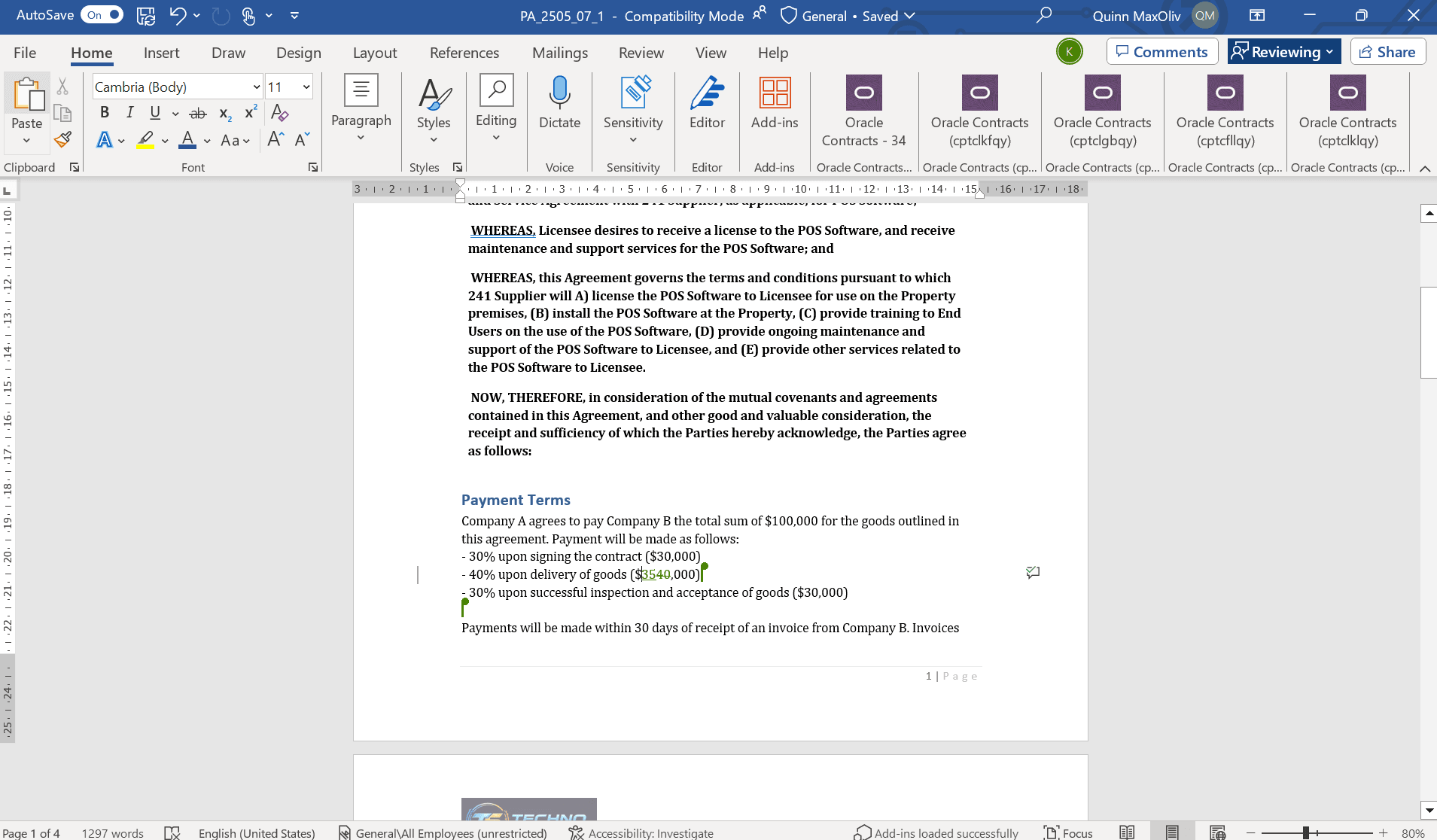Click the Search magnifier in title bar

coord(1044,15)
